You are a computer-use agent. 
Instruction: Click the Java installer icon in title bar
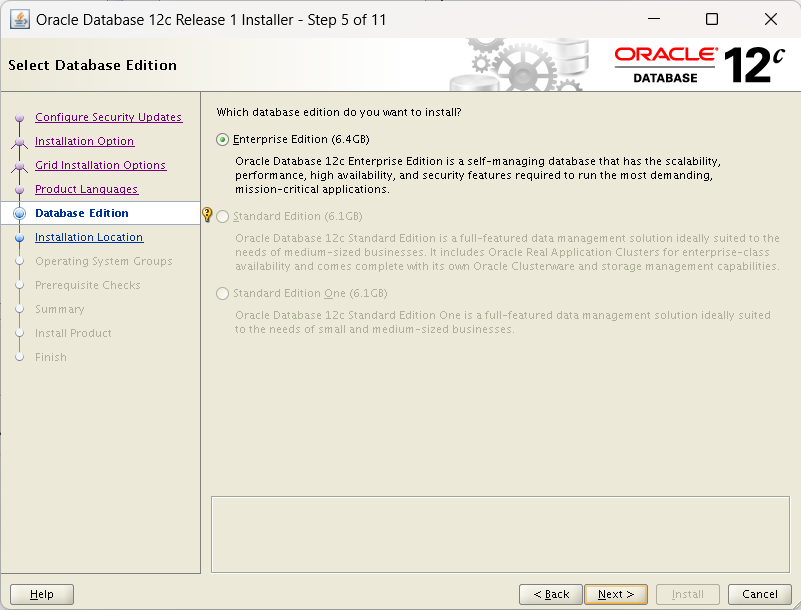[19, 20]
